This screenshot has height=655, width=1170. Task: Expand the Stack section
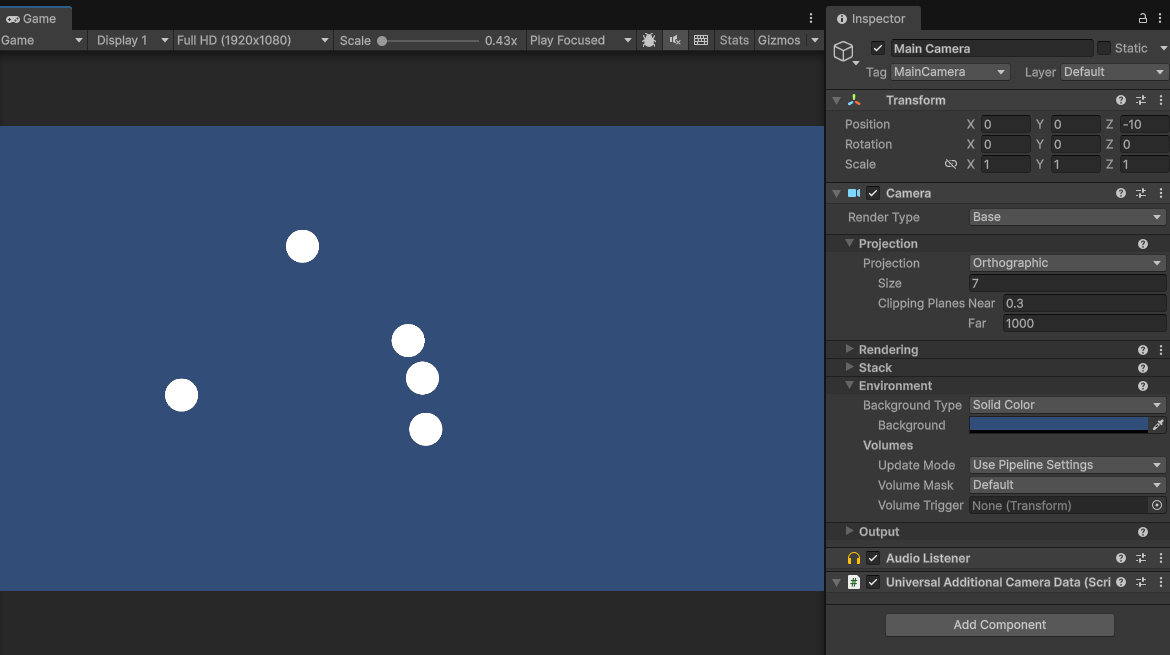coord(849,367)
